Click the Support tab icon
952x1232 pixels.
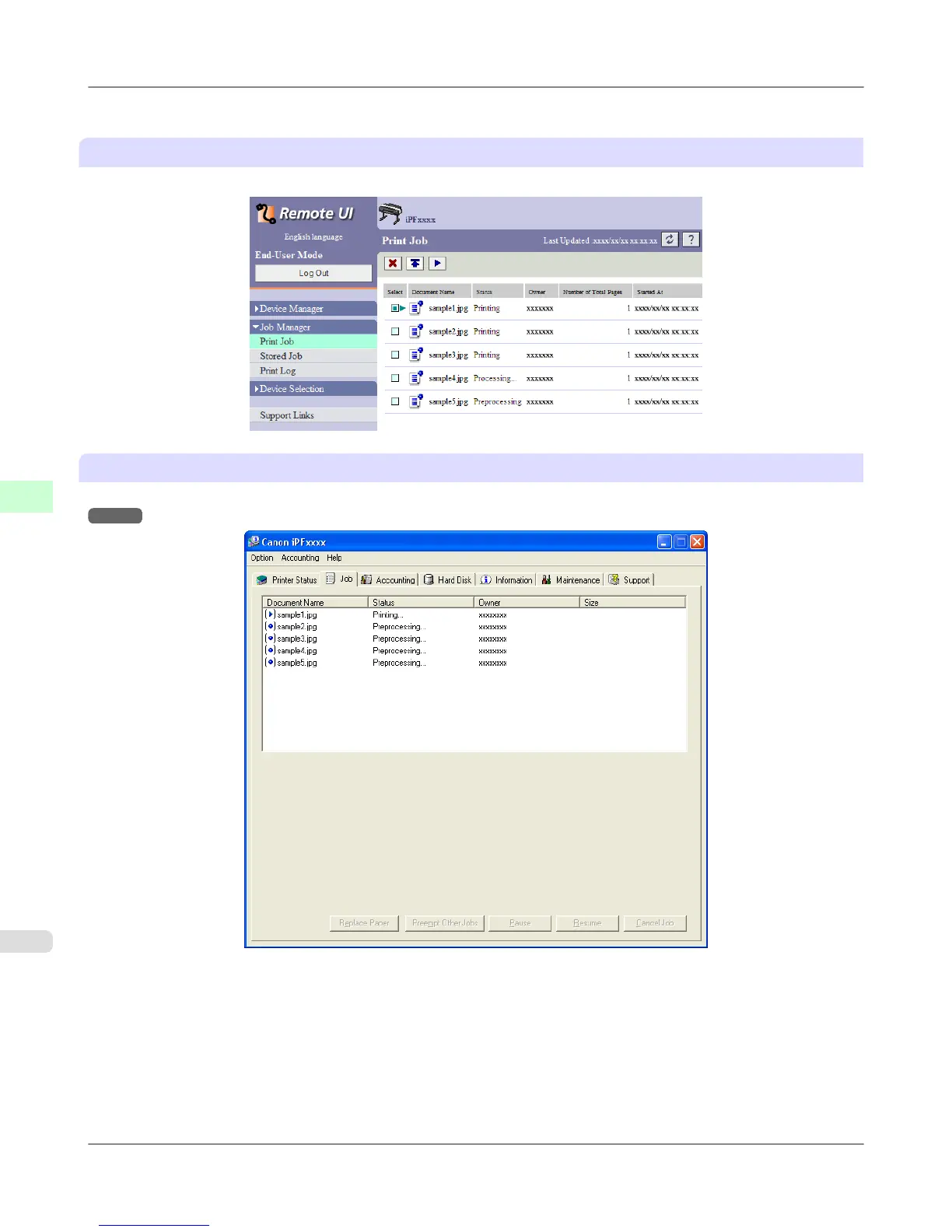(x=614, y=580)
